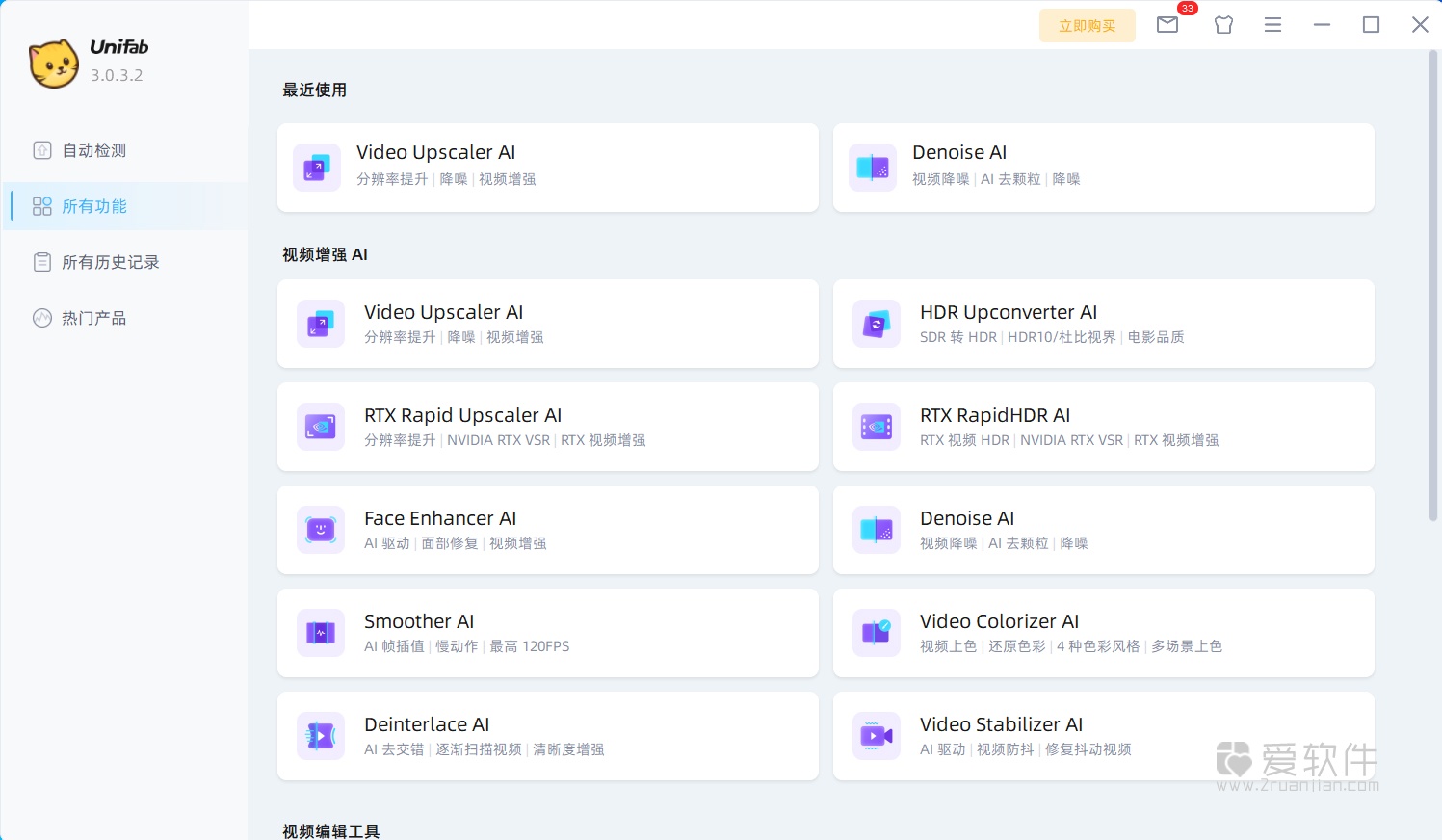Open the hamburger menu in top bar

pos(1272,25)
